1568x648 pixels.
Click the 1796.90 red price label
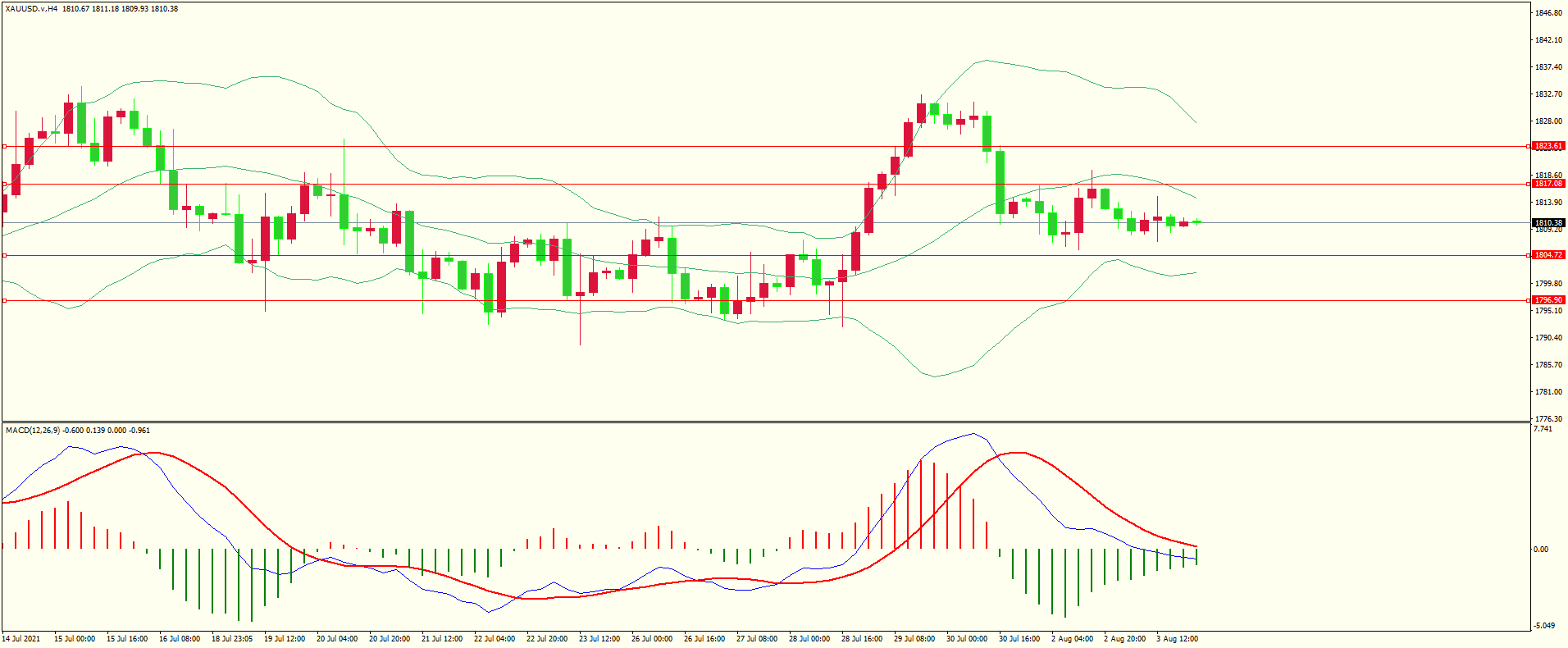tap(1548, 300)
